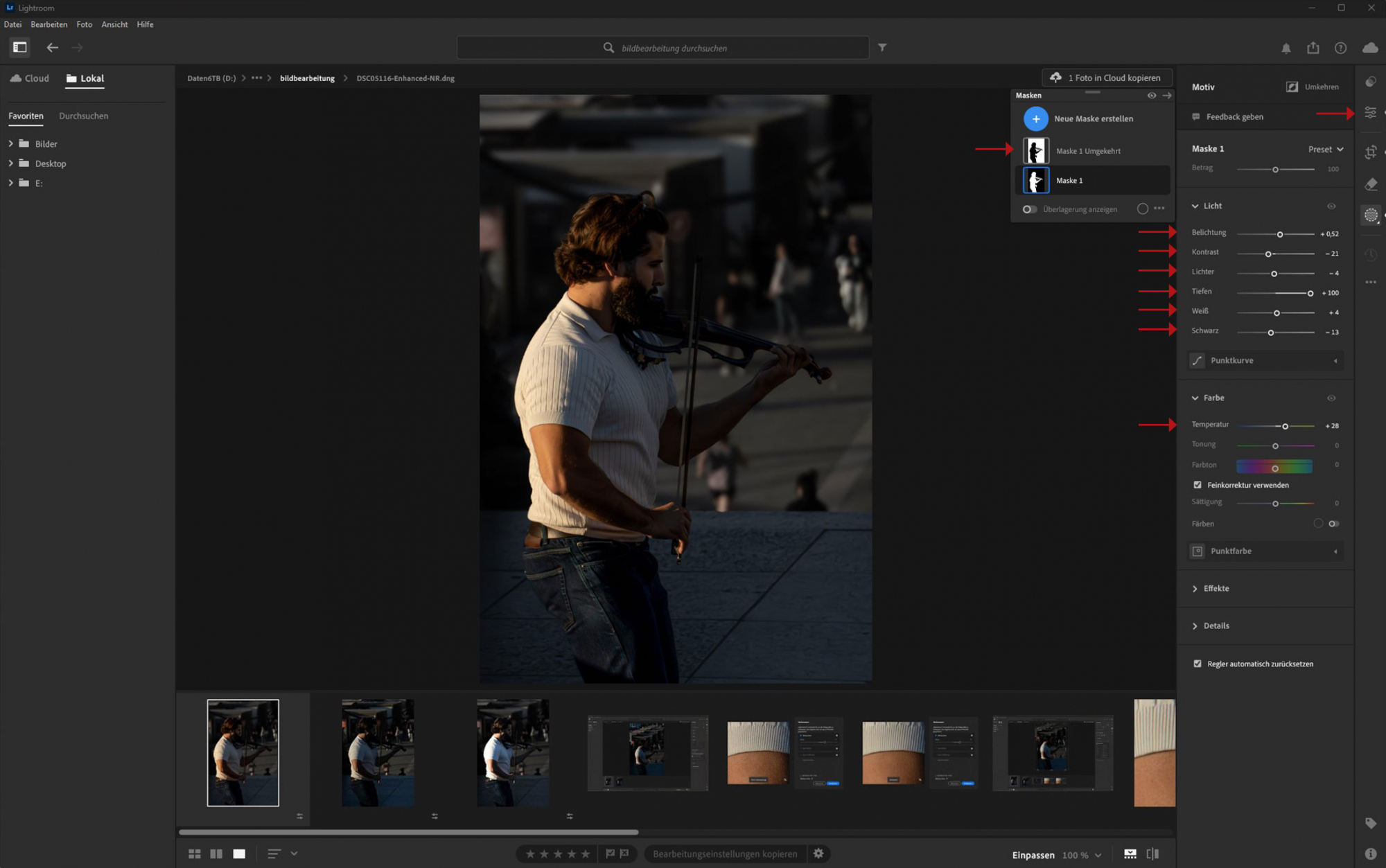
Task: Open the keywords tag icon
Action: [1370, 823]
